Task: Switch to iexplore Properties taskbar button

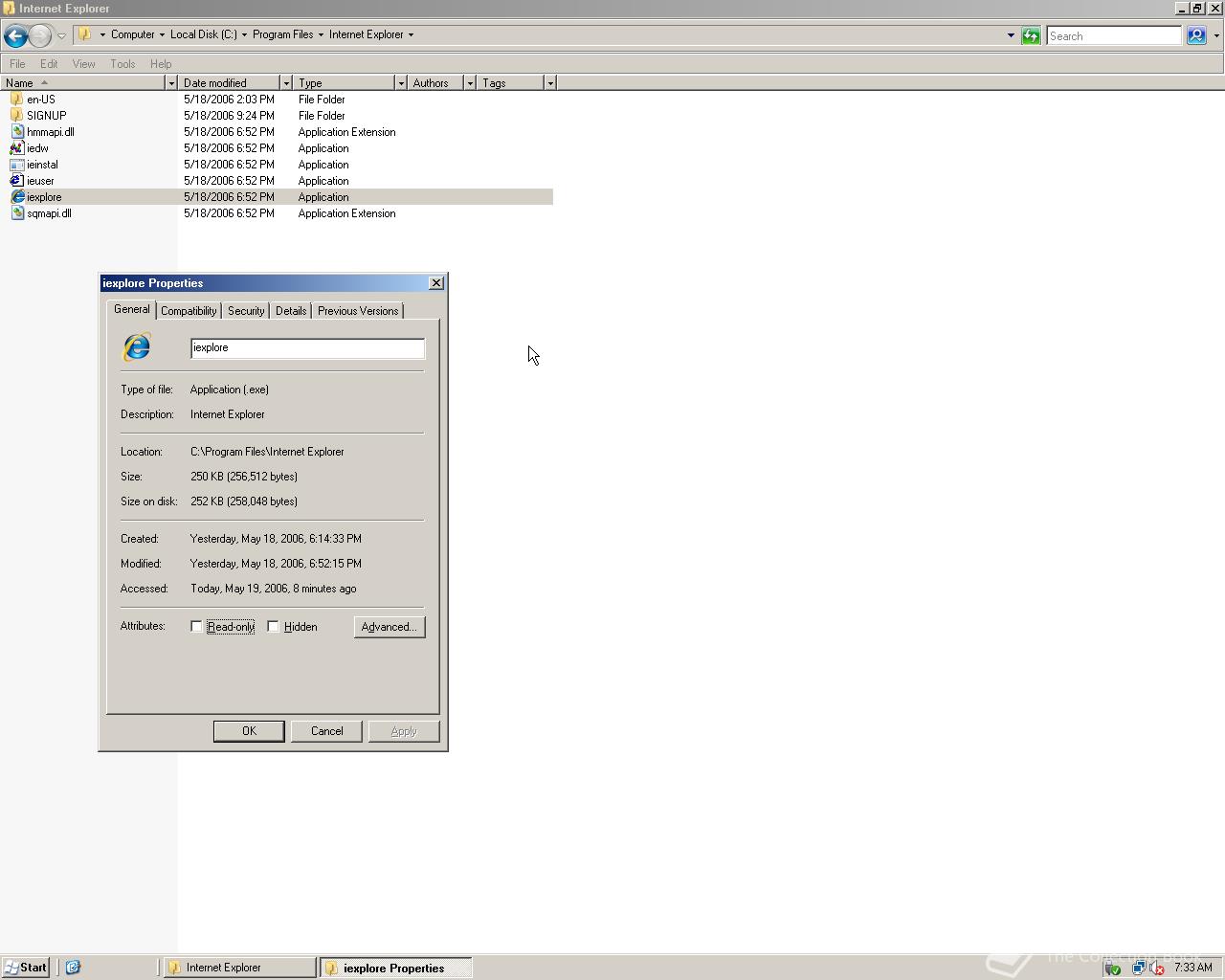Action: pyautogui.click(x=395, y=968)
